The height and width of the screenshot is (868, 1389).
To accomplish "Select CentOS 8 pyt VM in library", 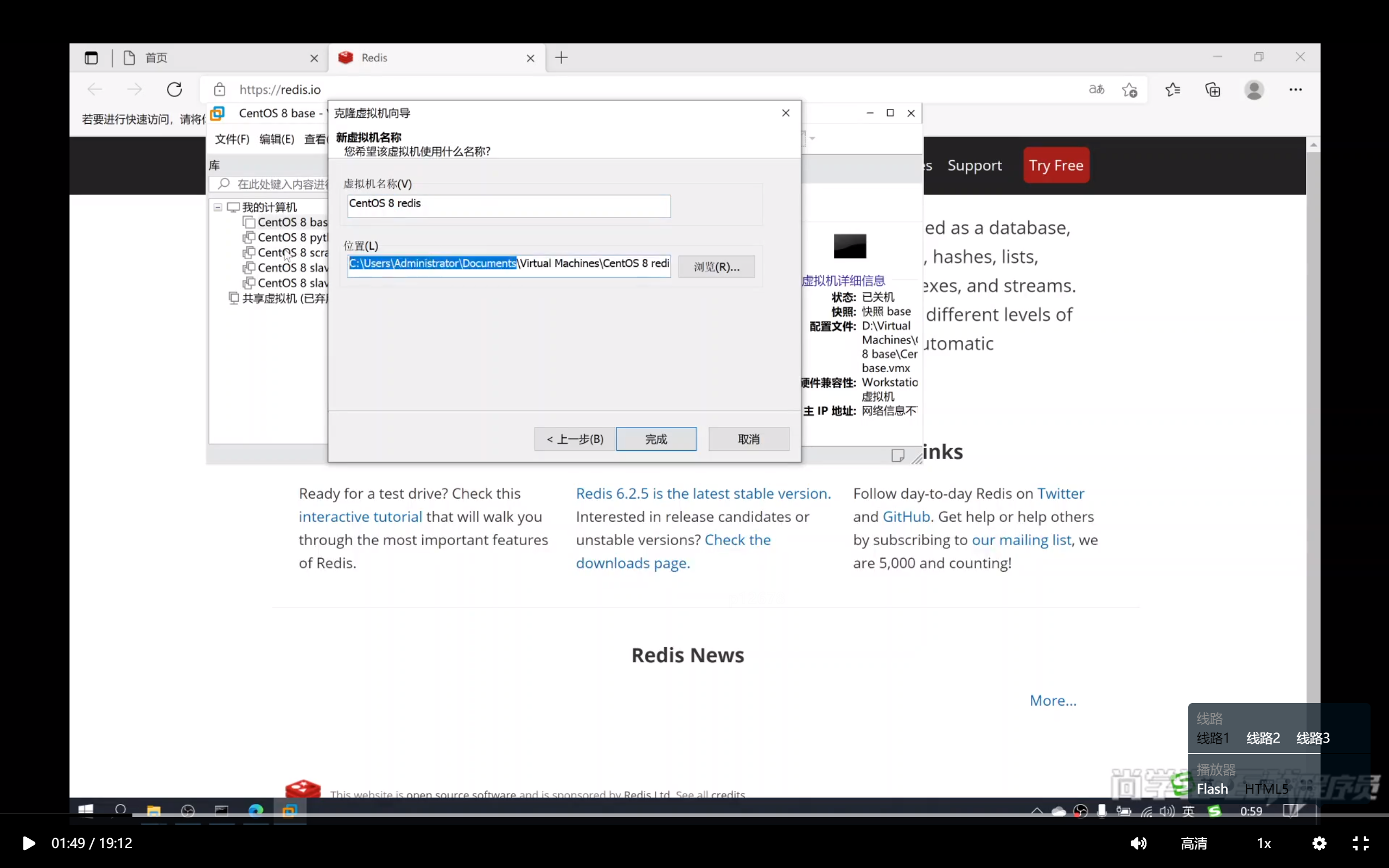I will click(x=286, y=238).
